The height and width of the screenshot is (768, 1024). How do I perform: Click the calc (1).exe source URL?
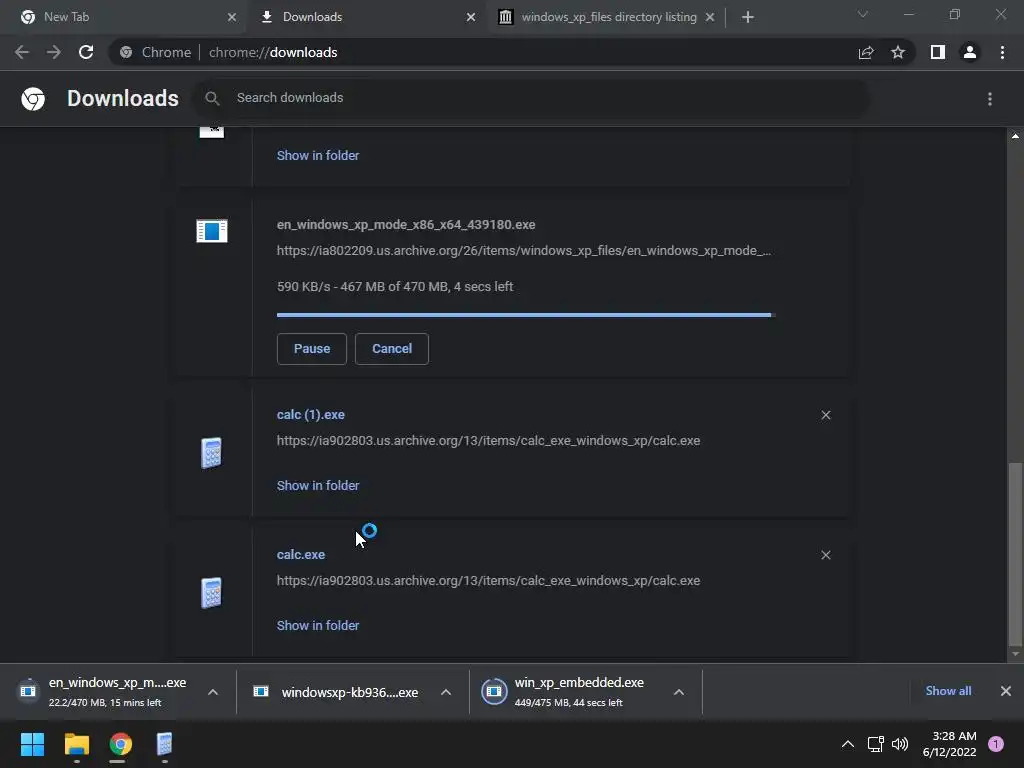tap(488, 441)
